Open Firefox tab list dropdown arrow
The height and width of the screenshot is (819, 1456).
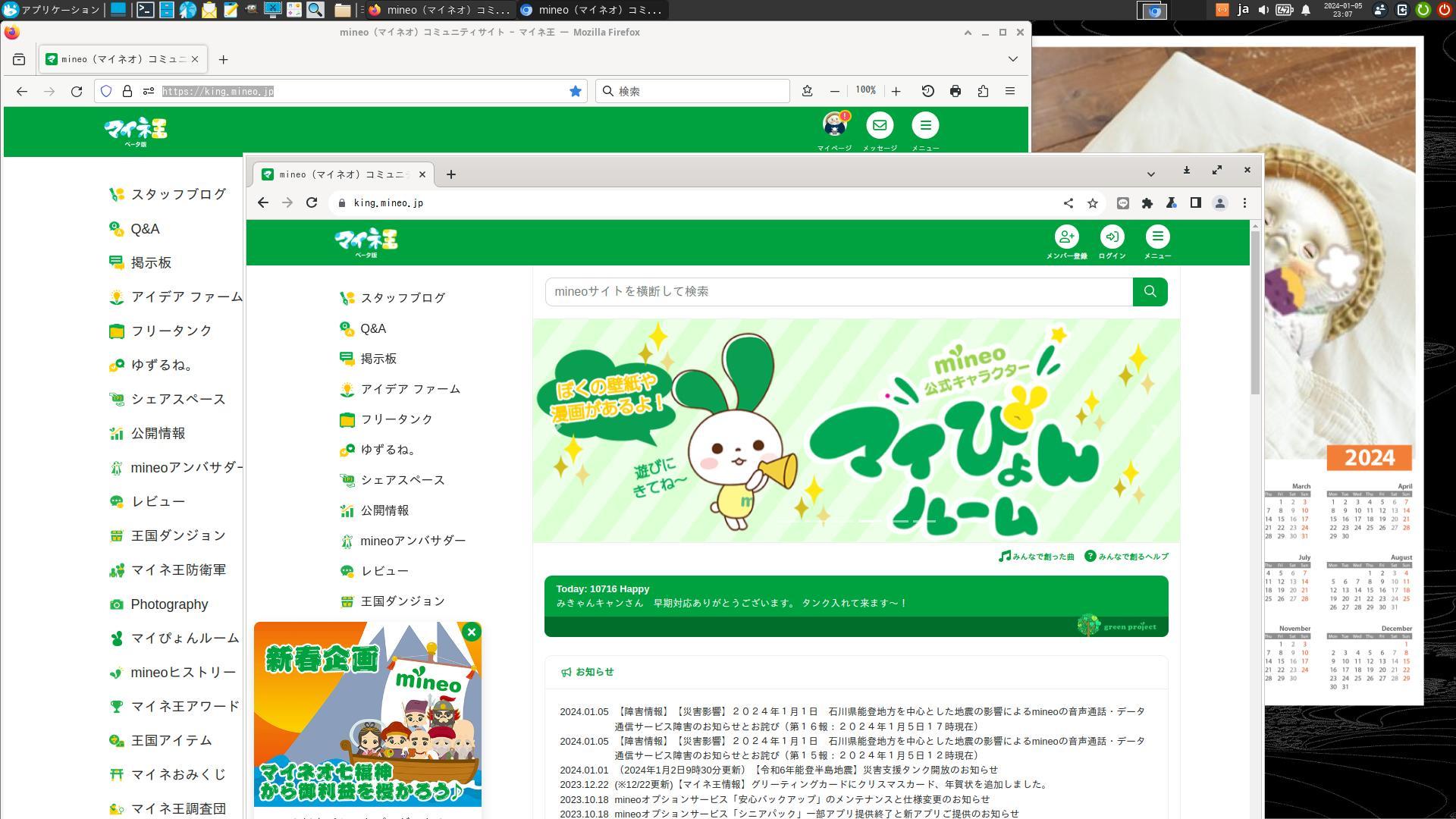pos(1012,59)
